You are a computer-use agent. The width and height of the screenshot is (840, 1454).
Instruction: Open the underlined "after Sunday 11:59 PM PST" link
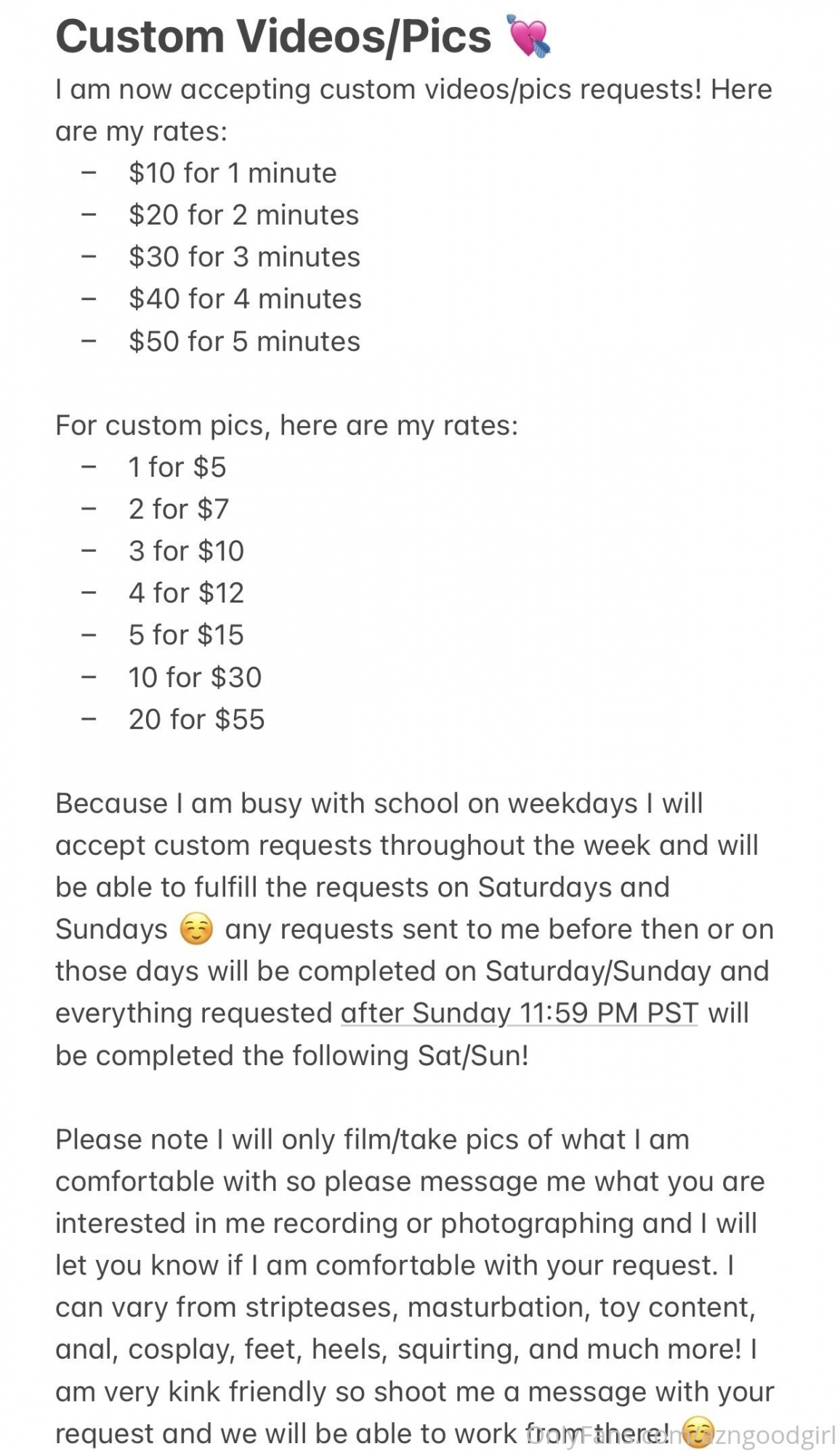pyautogui.click(x=519, y=1013)
